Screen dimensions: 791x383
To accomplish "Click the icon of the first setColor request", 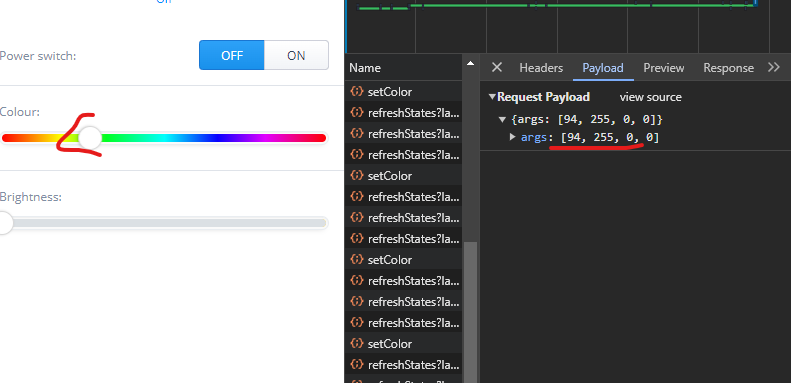I will pos(357,91).
